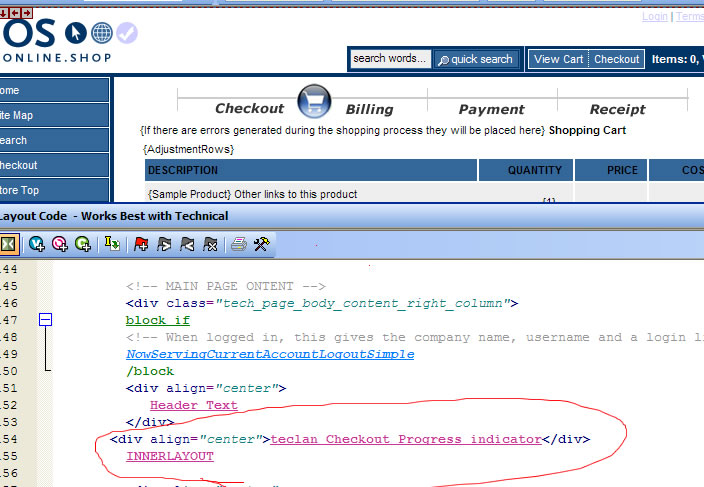Open the hammer and wrench tools icon

[262, 243]
